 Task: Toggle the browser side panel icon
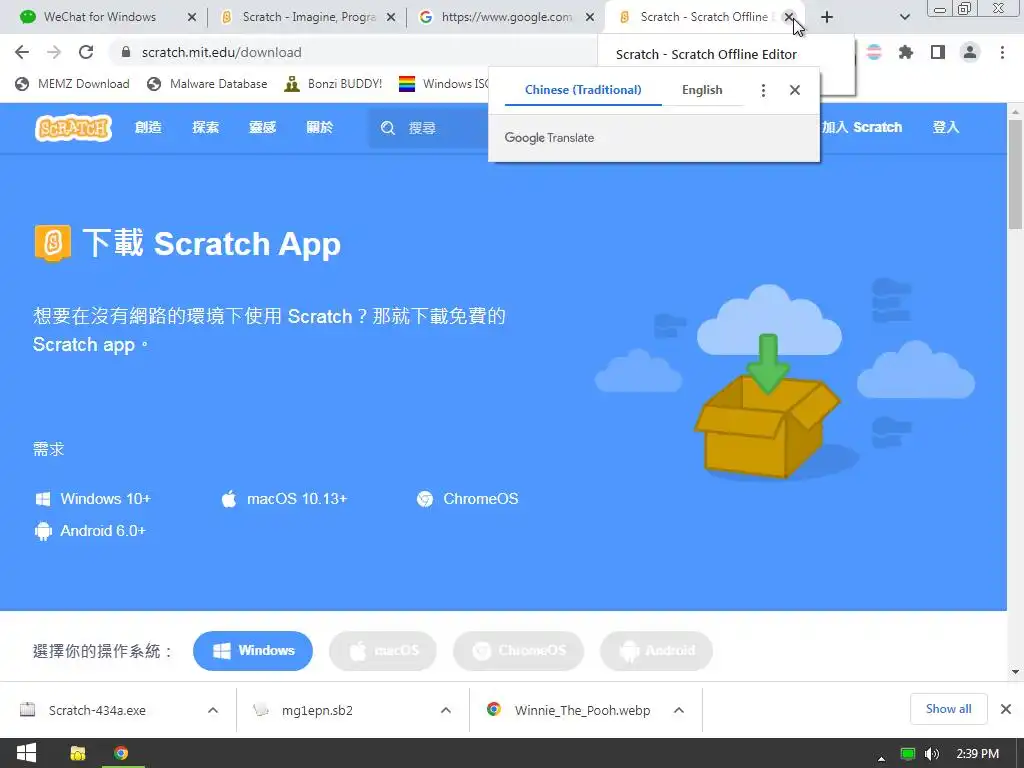tap(938, 52)
